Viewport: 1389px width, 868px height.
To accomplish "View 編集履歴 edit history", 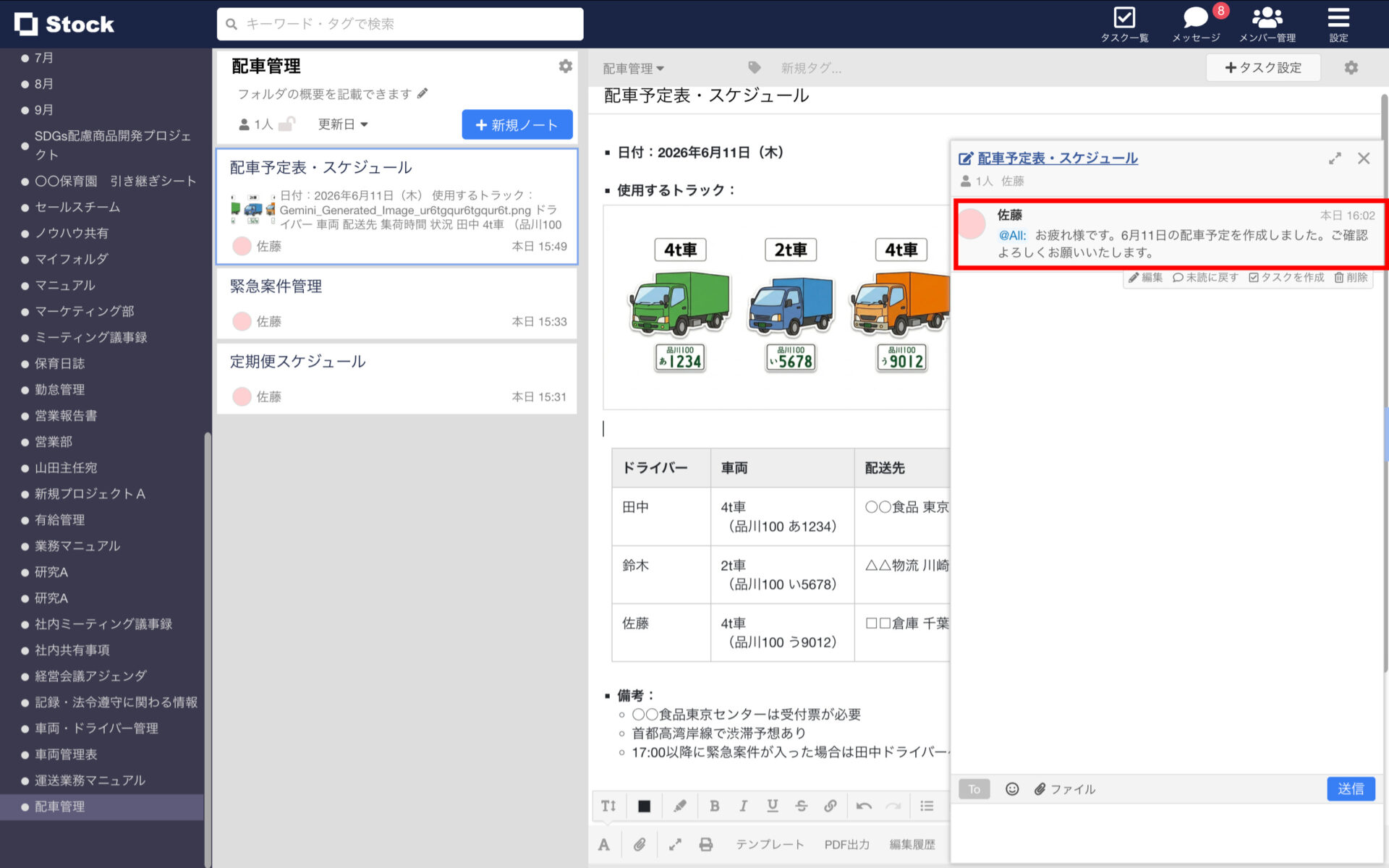I will tap(912, 844).
